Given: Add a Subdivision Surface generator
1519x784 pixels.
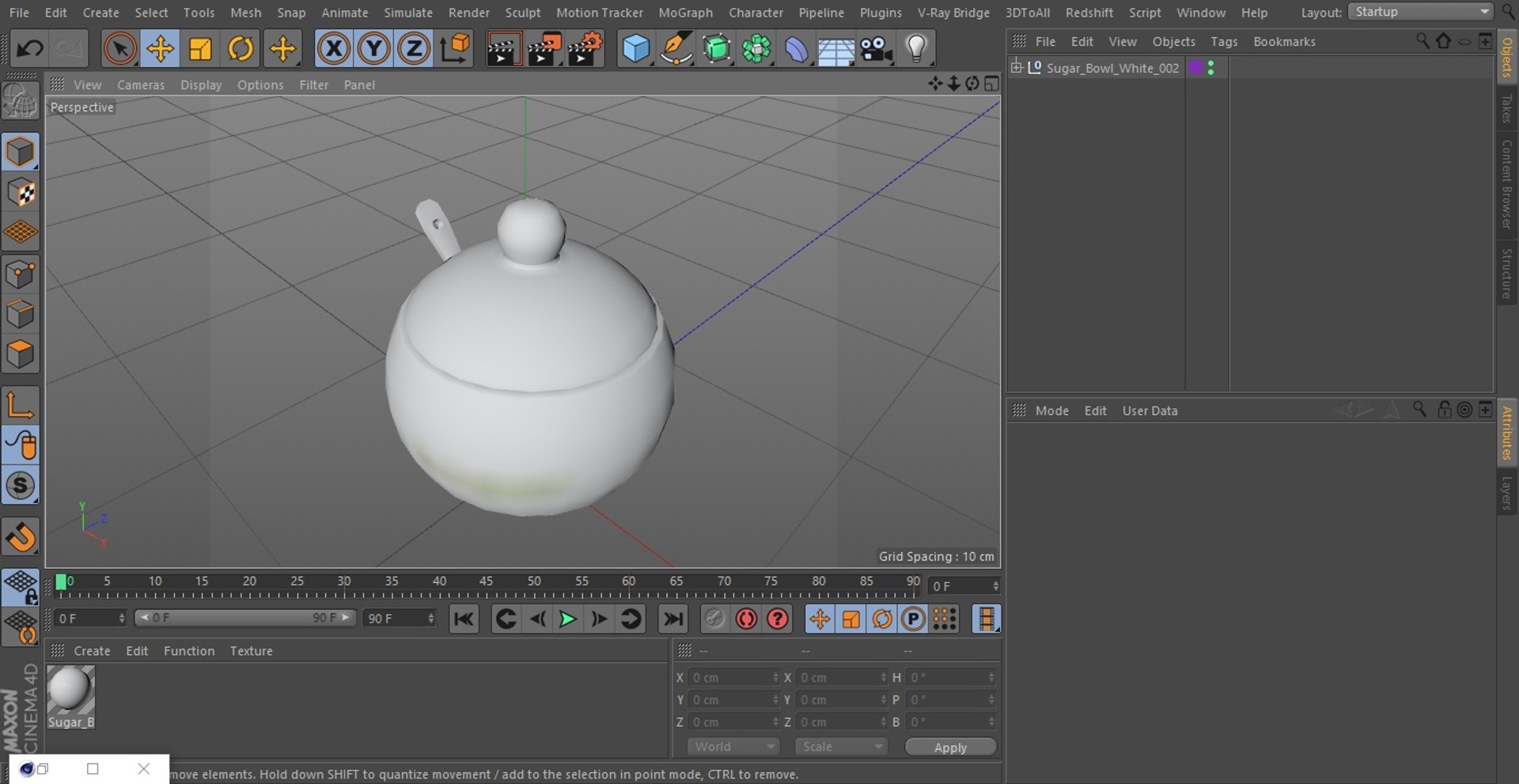Looking at the screenshot, I should (x=717, y=49).
